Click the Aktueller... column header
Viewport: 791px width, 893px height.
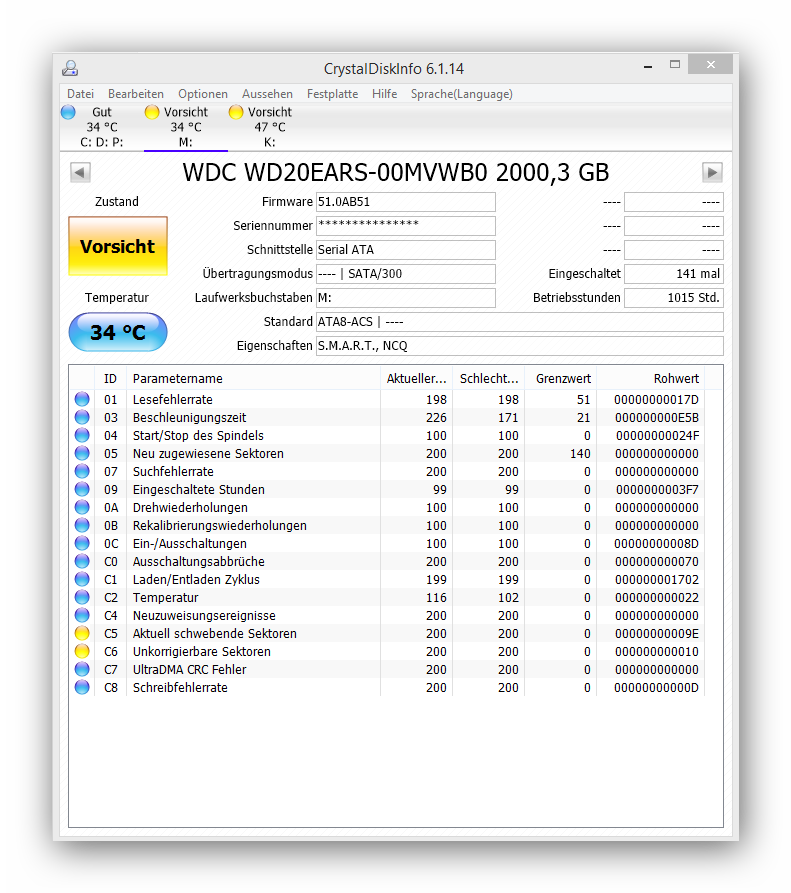(x=416, y=379)
